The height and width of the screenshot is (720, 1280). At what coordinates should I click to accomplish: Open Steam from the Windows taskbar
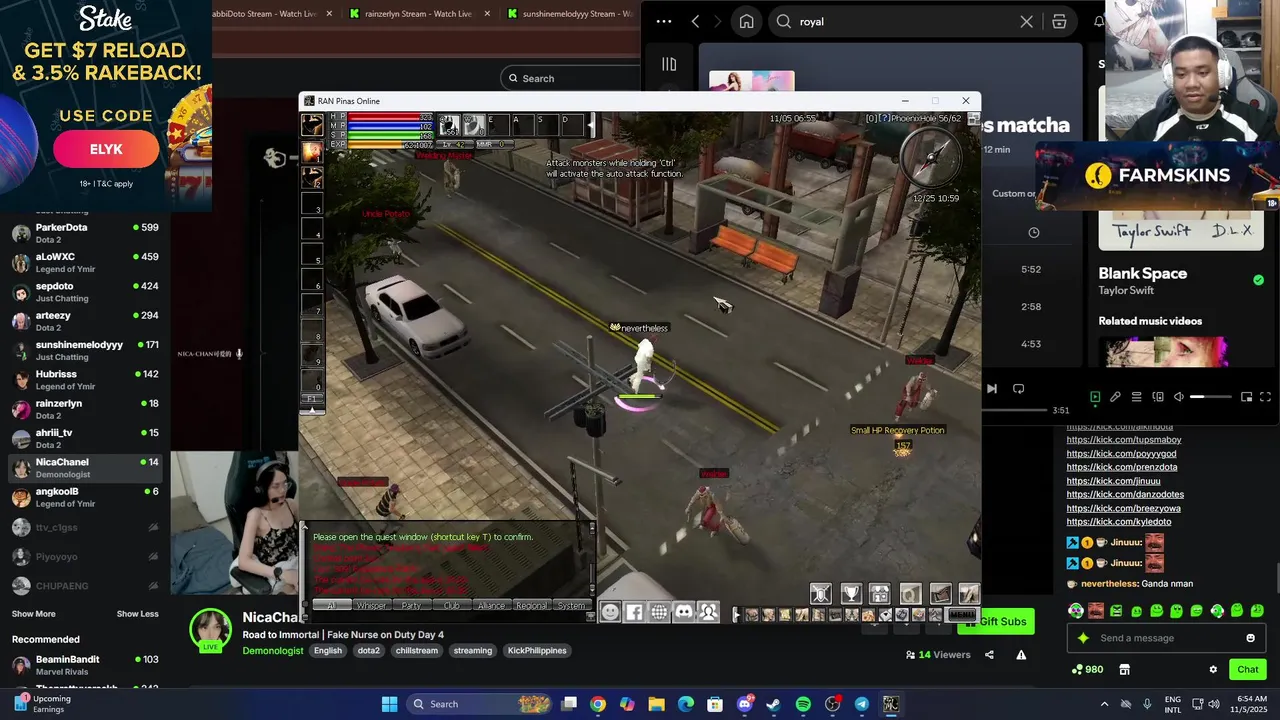coord(773,704)
